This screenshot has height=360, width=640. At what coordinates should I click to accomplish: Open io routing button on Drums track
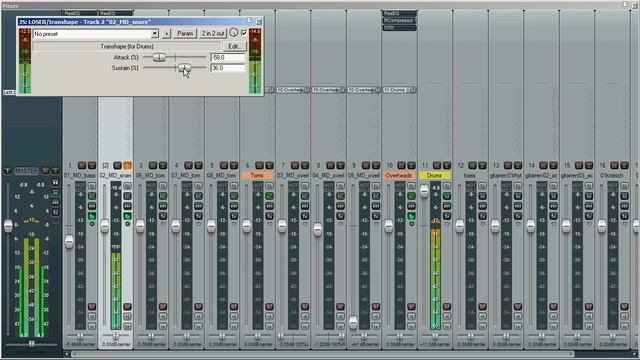tap(447, 196)
